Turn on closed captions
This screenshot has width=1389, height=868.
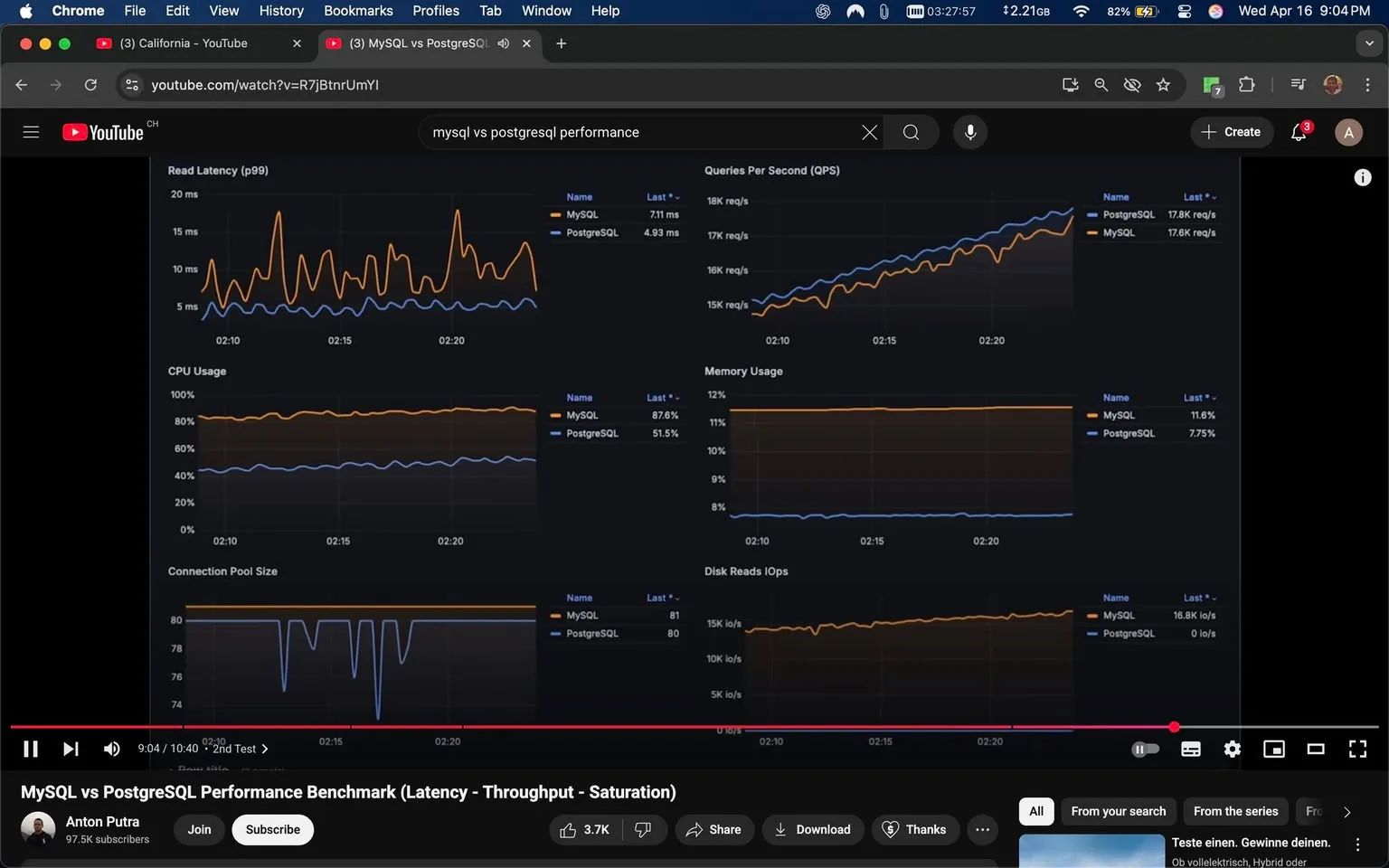coord(1190,749)
